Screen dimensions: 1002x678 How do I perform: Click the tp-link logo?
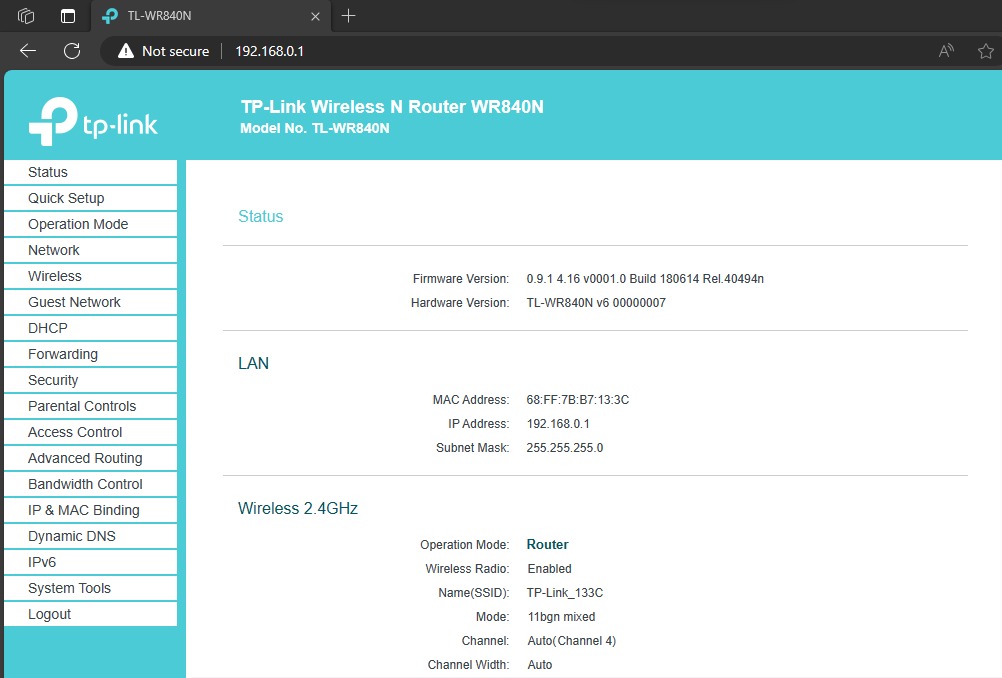93,120
